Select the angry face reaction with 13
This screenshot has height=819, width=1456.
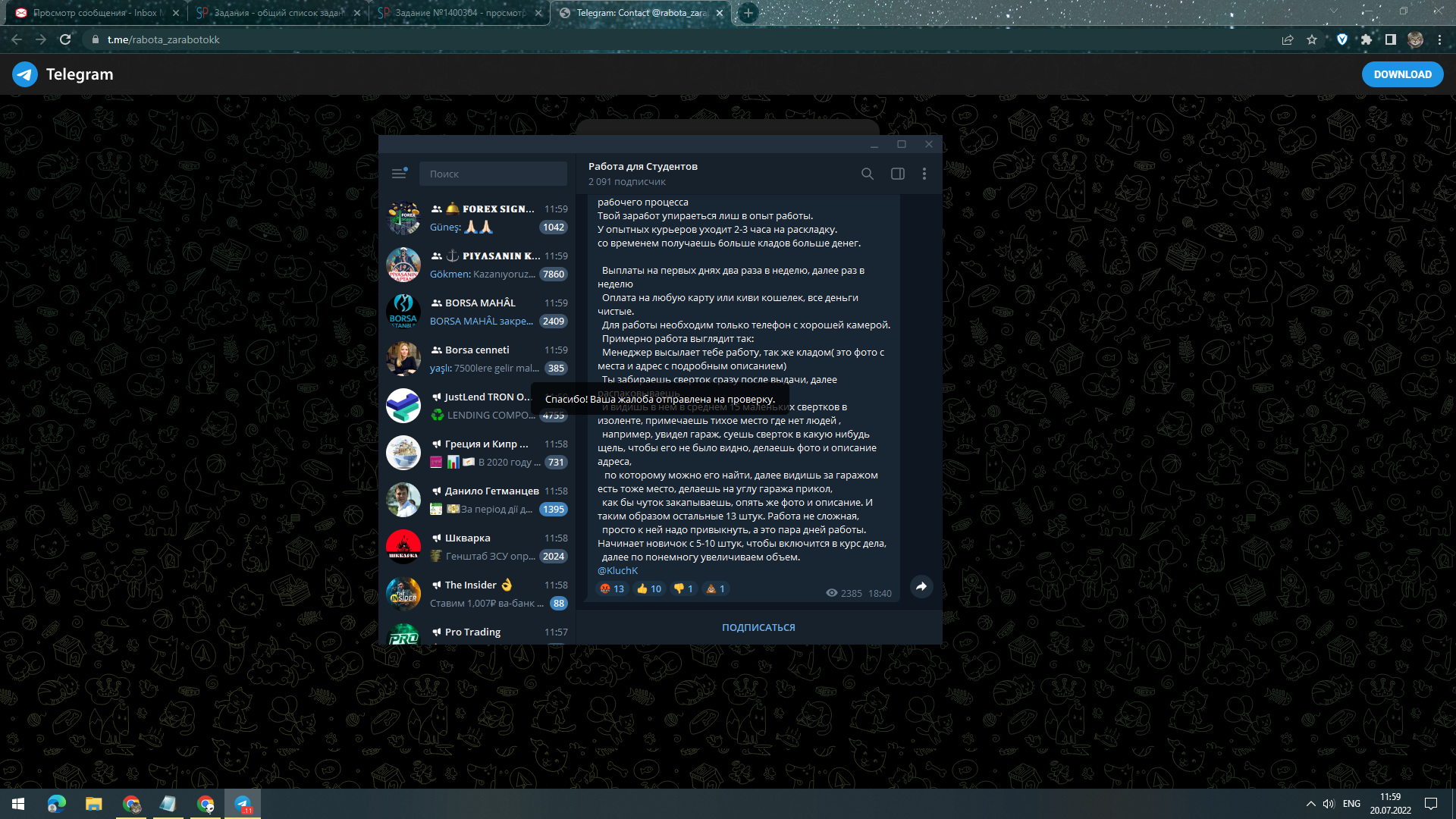pyautogui.click(x=612, y=588)
